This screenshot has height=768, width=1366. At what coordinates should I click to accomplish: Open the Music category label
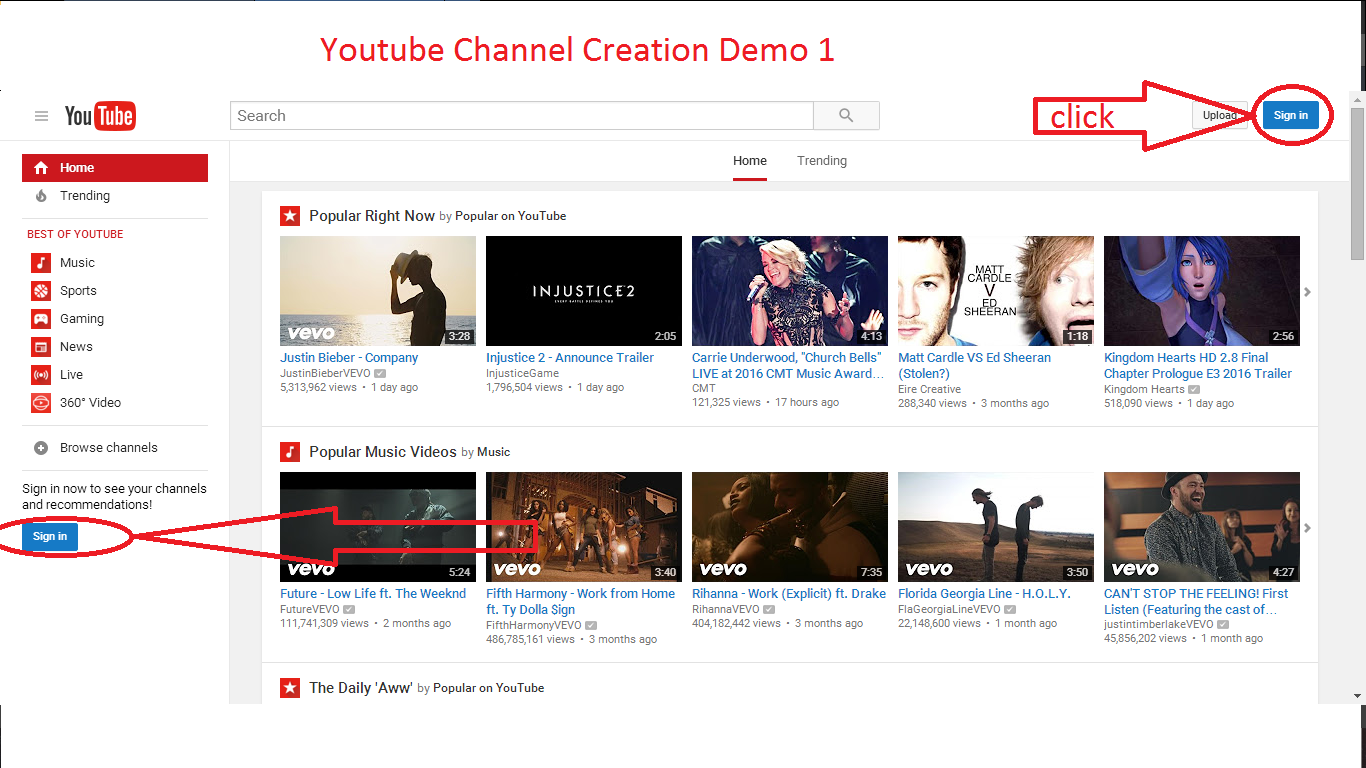[77, 263]
